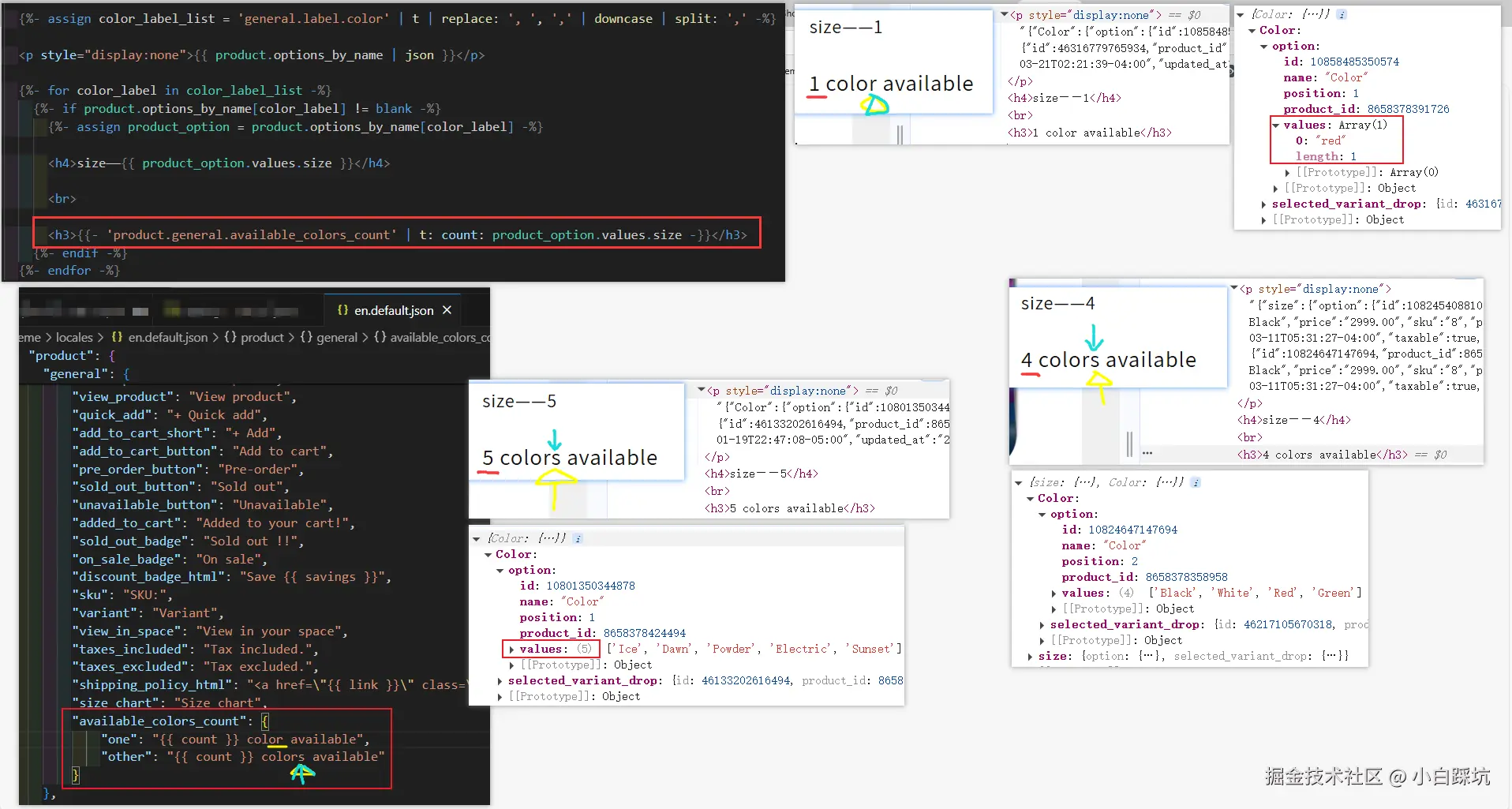Viewport: 1512px width, 809px height.
Task: Click the Liquid endfor line
Action: (x=69, y=270)
